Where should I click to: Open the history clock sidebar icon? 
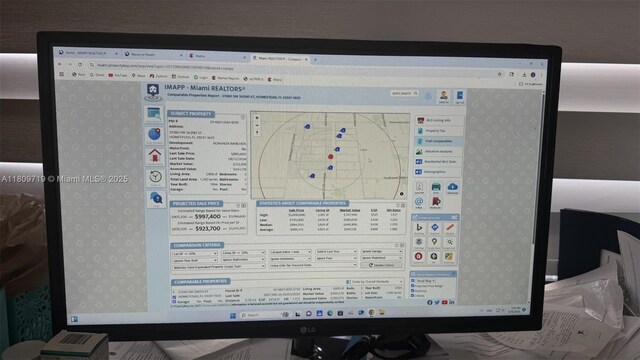point(155,178)
